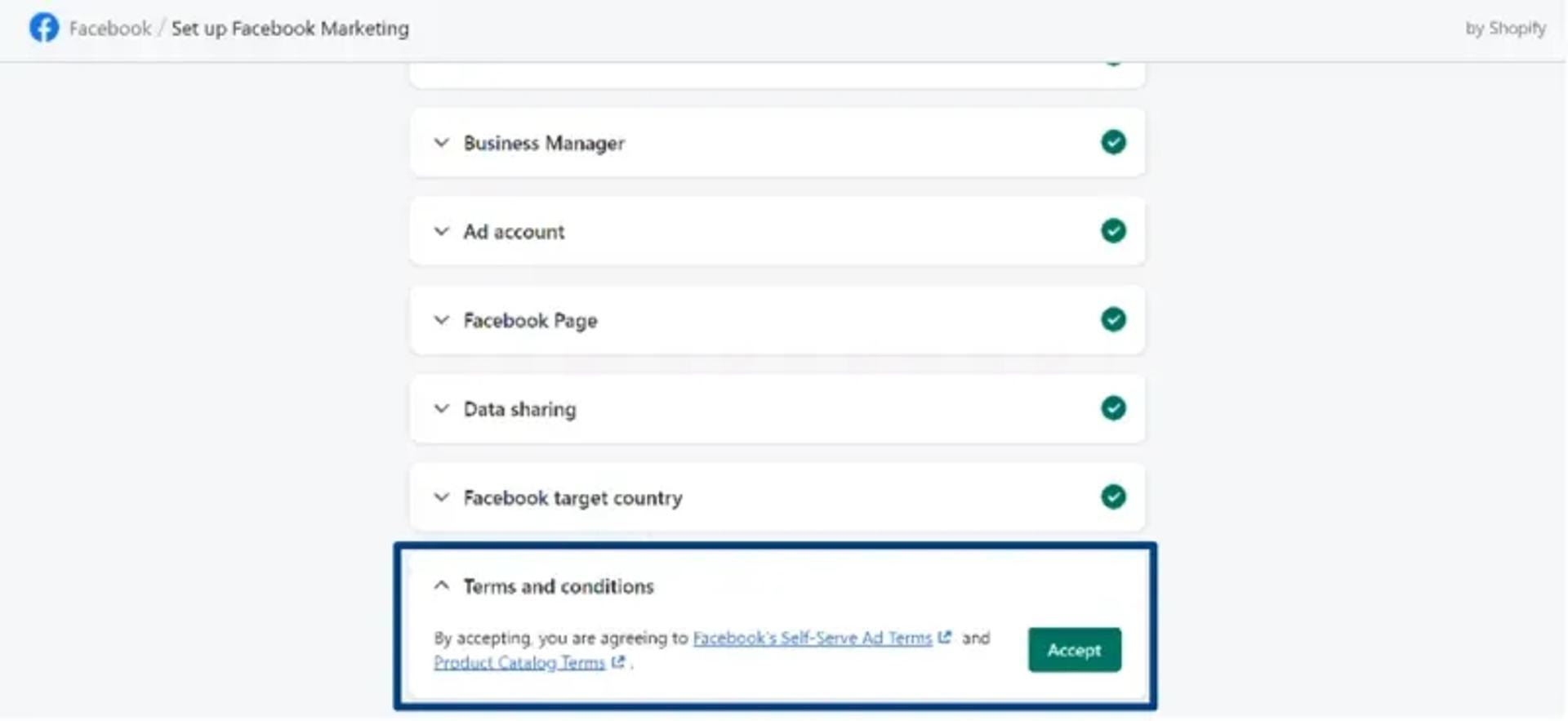Expand the Facebook Page section chevron
This screenshot has height=721, width=1568.
pos(442,320)
